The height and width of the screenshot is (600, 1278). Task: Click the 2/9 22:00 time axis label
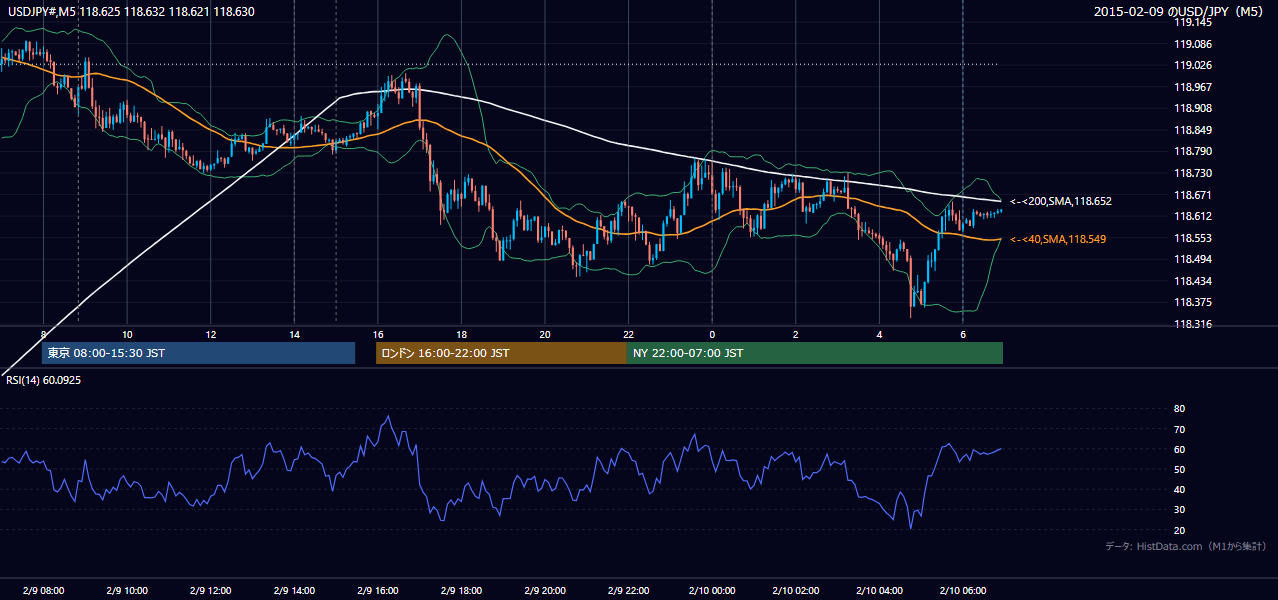coord(628,590)
